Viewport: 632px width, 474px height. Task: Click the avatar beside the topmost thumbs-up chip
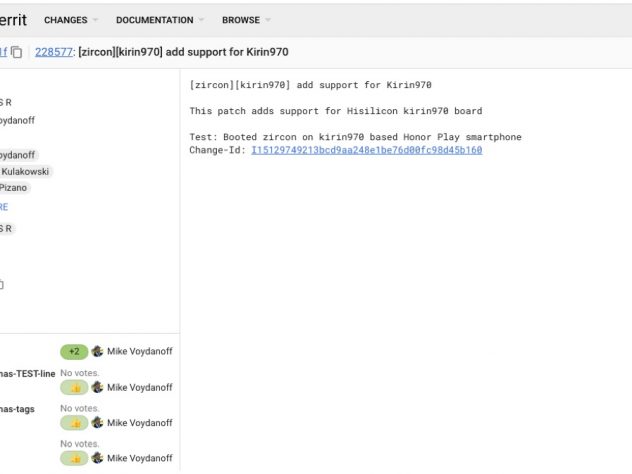(x=98, y=387)
